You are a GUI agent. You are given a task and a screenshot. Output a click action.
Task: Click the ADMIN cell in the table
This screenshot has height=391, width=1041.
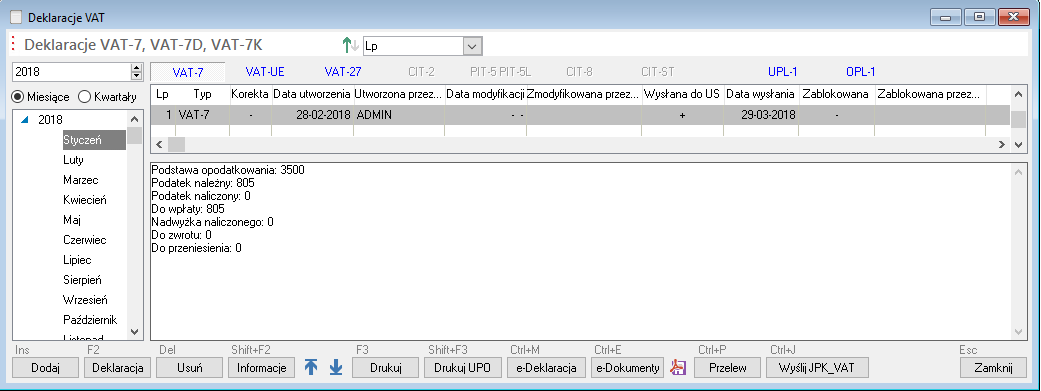pyautogui.click(x=399, y=115)
